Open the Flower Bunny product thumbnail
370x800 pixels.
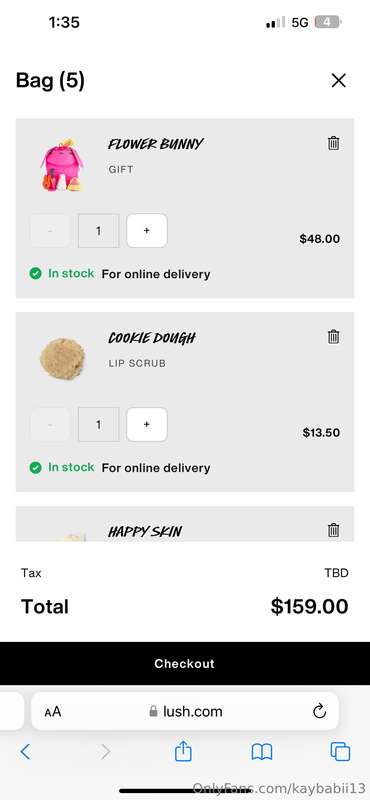tap(61, 164)
